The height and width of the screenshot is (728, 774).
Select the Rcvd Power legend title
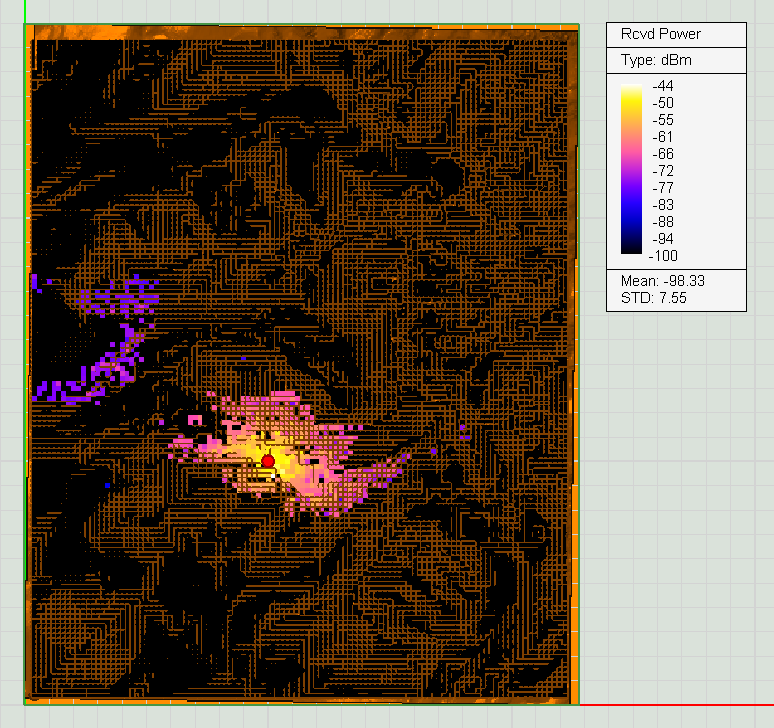[x=659, y=34]
